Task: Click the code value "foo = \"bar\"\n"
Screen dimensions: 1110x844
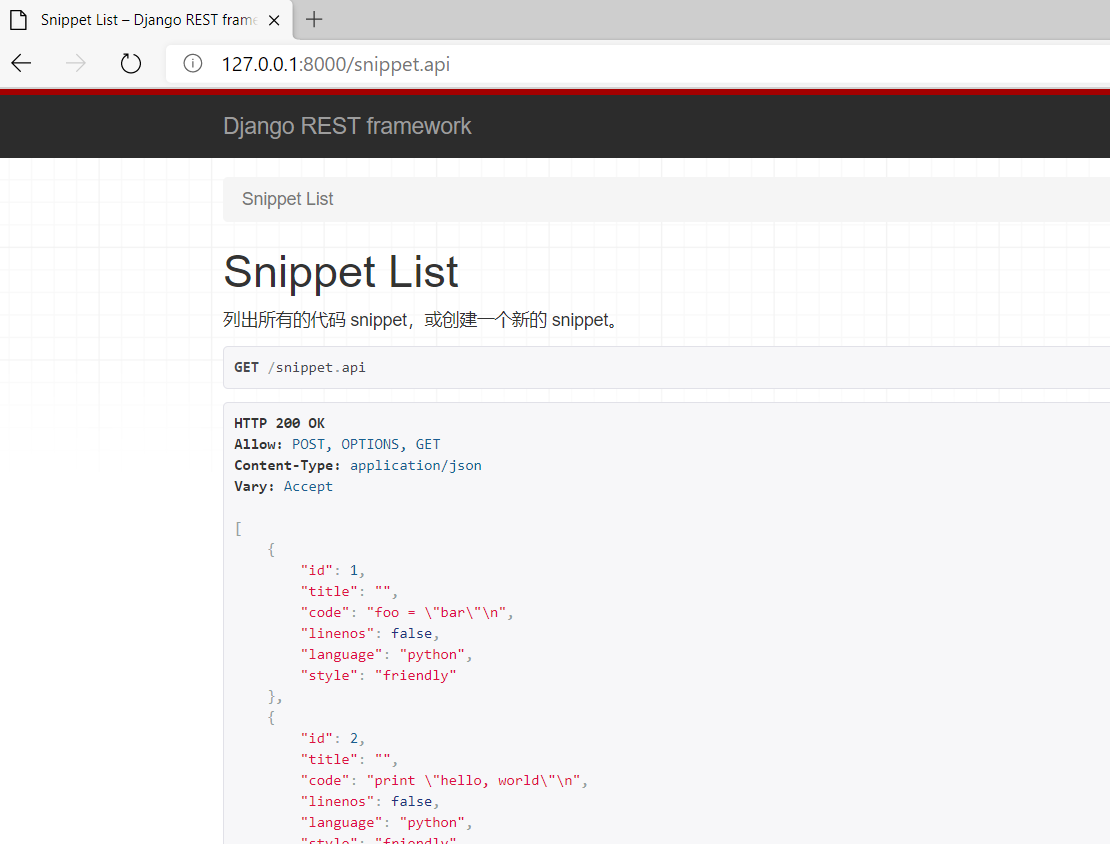Action: tap(439, 612)
